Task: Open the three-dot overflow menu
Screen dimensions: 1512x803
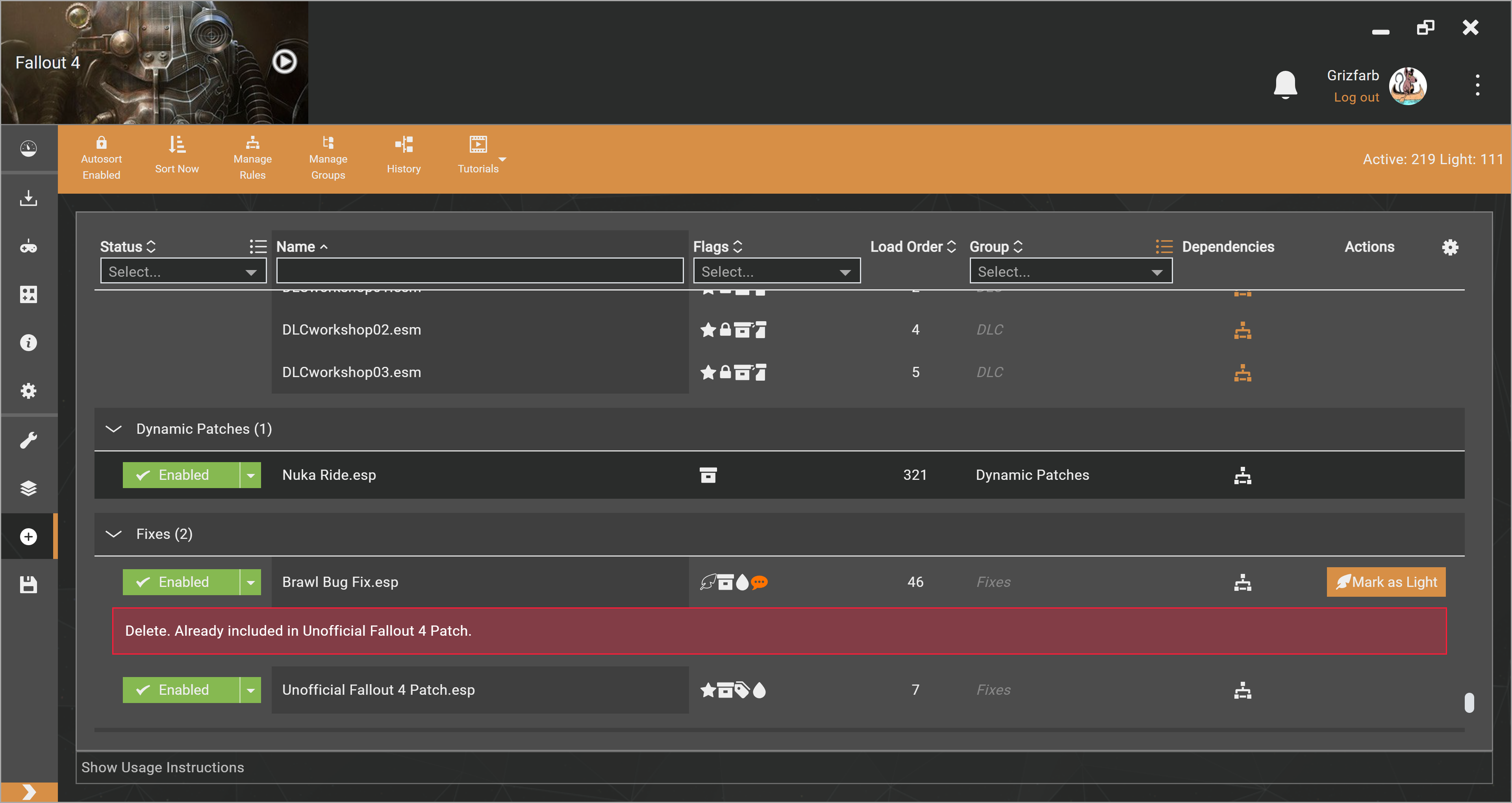Action: click(x=1477, y=86)
